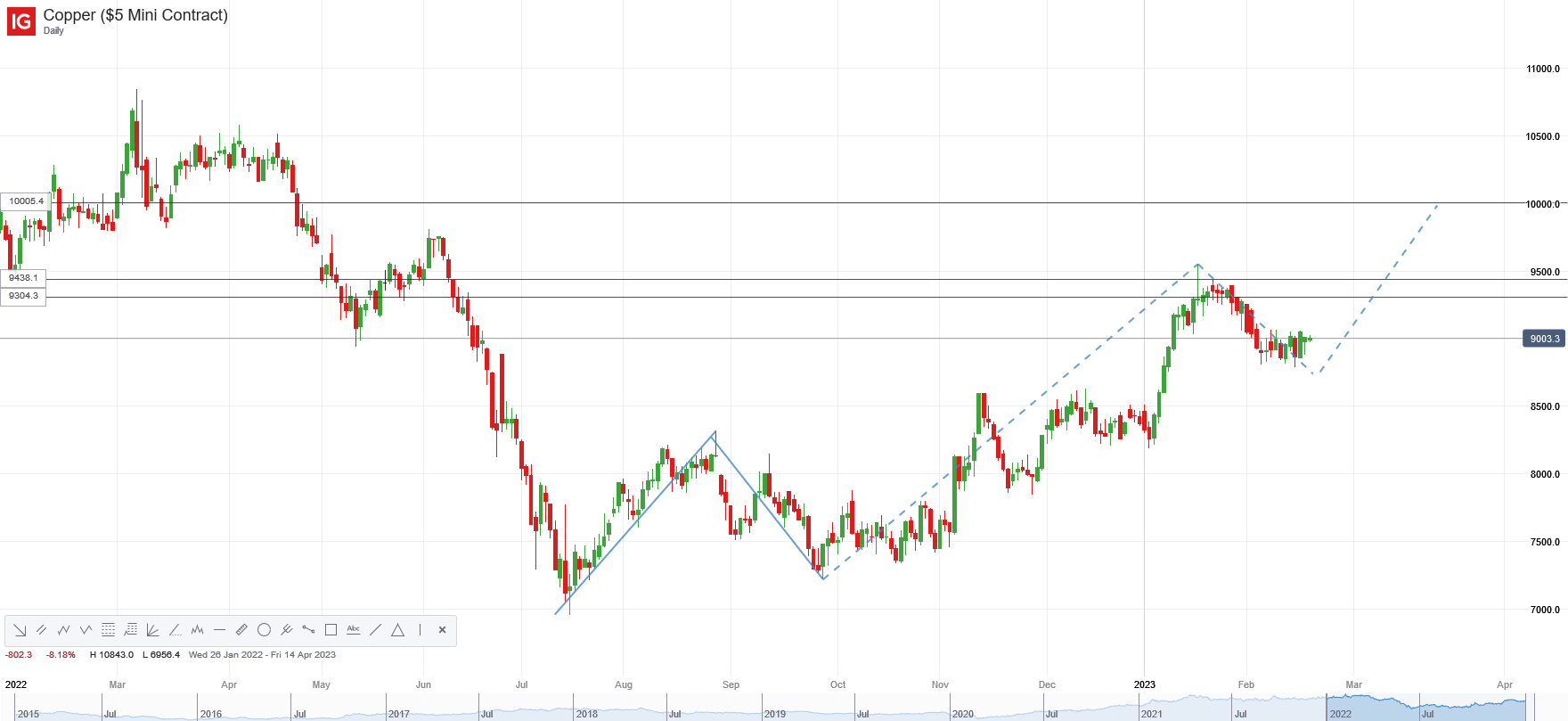Close the drawing tools toolbar

pos(443,630)
